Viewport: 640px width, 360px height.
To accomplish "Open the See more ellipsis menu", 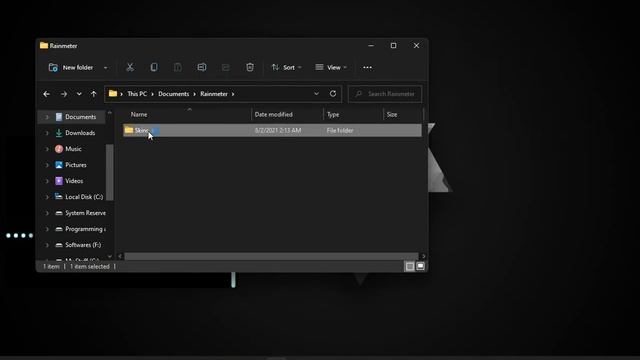I will pos(367,67).
